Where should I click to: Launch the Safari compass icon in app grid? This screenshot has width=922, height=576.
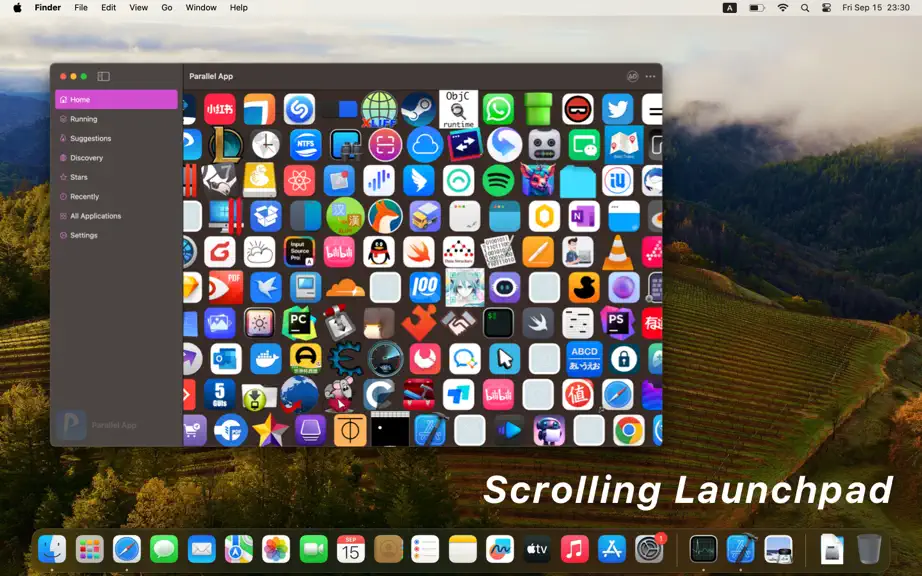tap(617, 394)
